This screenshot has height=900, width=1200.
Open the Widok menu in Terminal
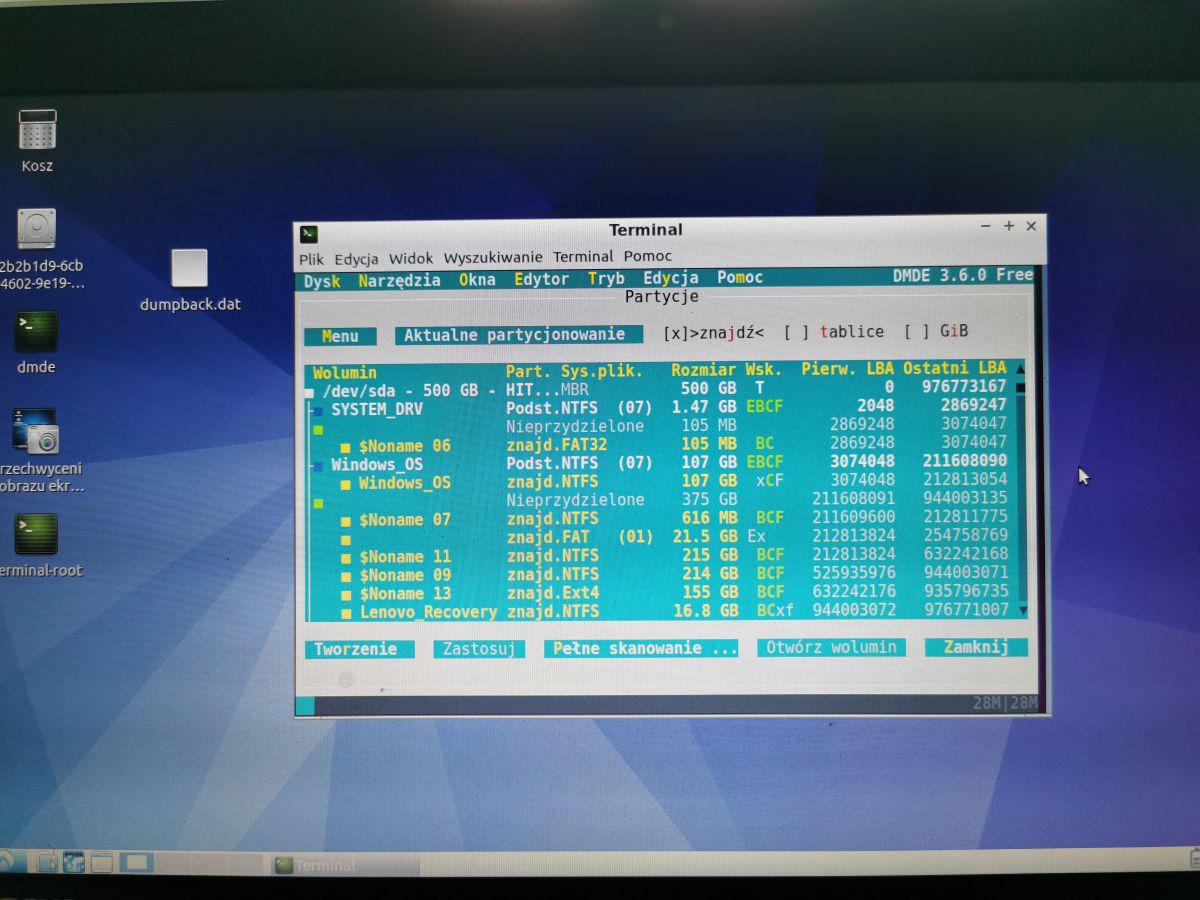coord(411,257)
